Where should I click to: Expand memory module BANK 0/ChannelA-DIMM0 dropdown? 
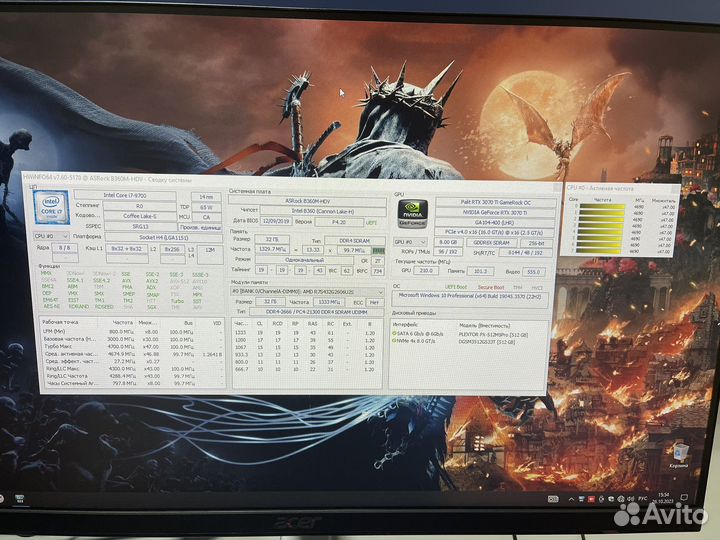[307, 292]
